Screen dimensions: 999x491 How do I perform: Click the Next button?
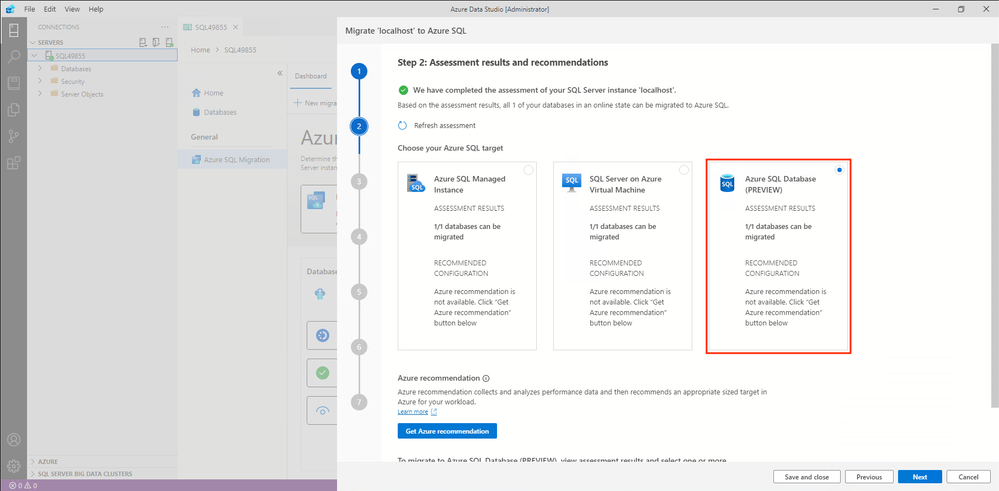[919, 477]
